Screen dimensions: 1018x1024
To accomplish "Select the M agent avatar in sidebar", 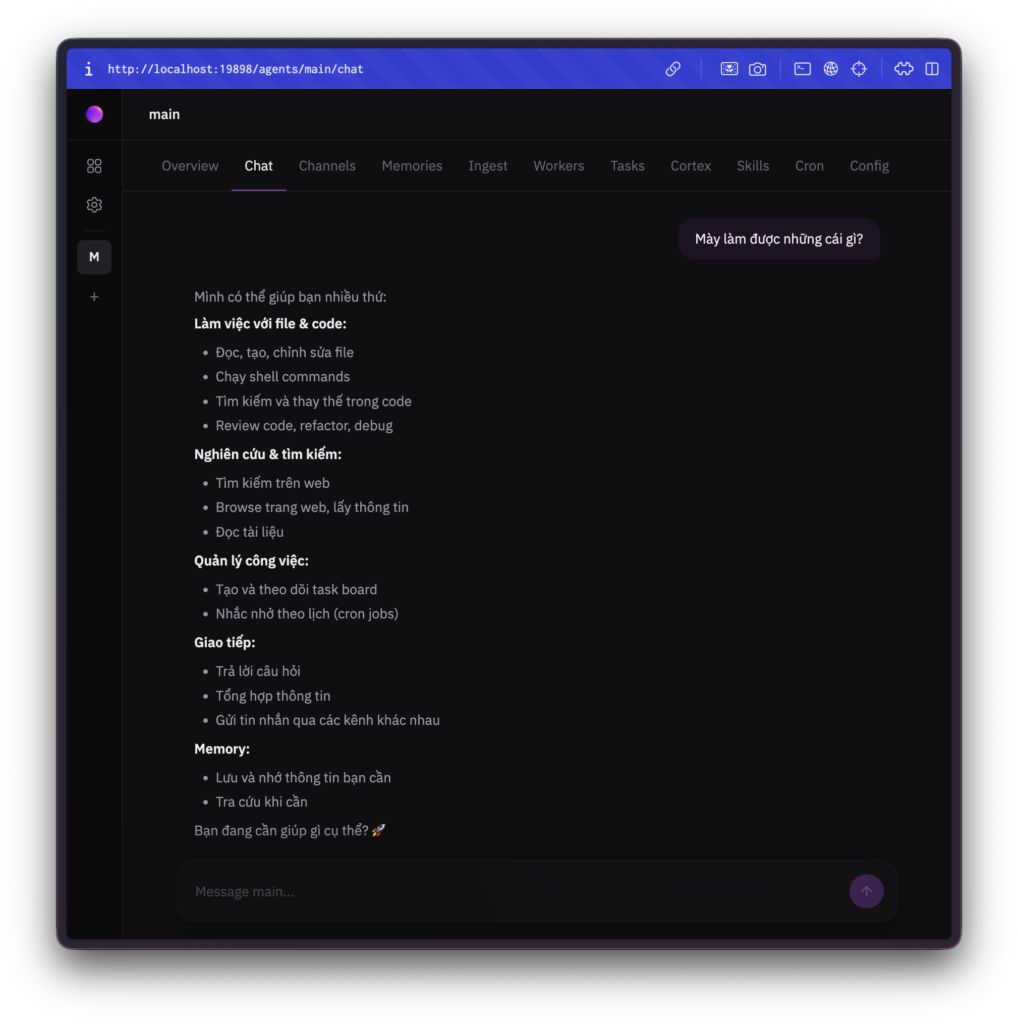I will [x=94, y=257].
